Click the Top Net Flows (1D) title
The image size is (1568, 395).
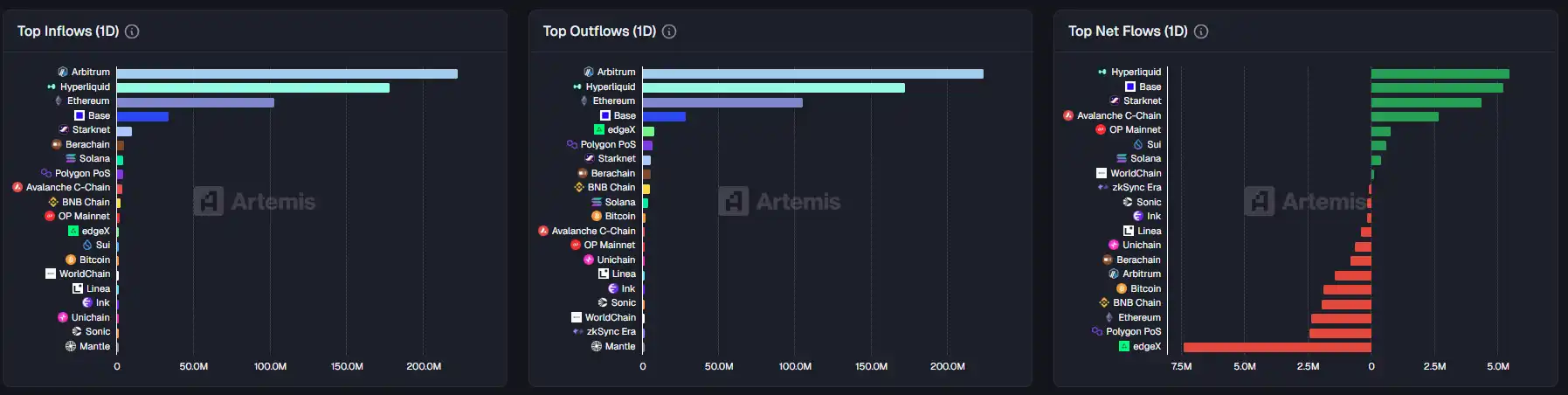pyautogui.click(x=1128, y=31)
